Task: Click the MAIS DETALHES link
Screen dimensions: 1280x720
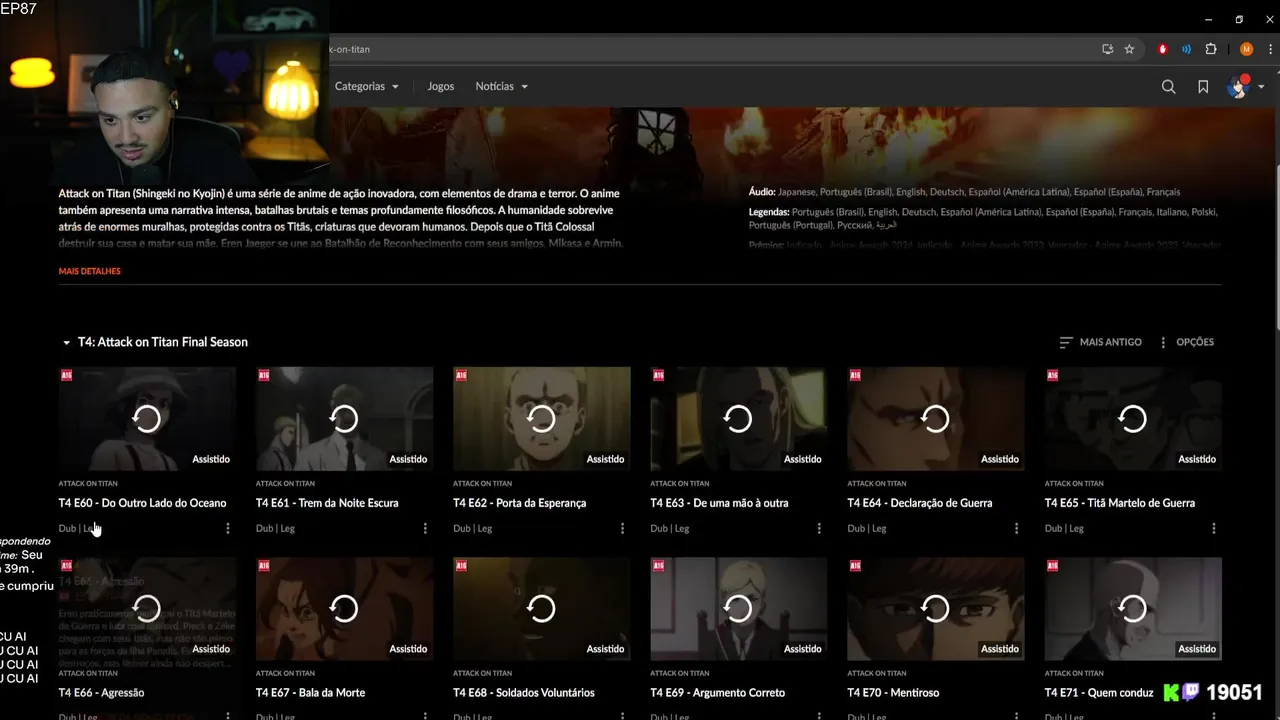Action: [x=89, y=271]
